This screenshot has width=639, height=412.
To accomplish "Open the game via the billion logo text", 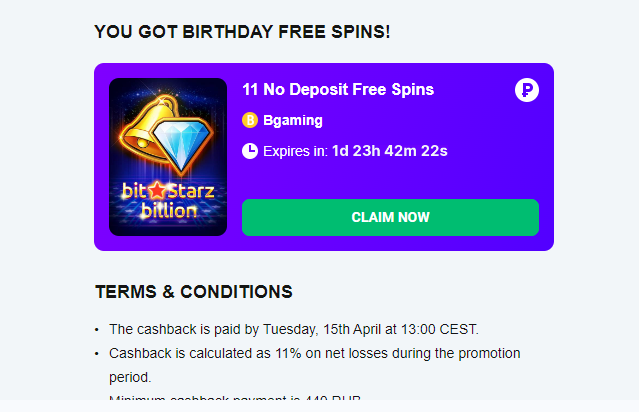I will pos(168,212).
